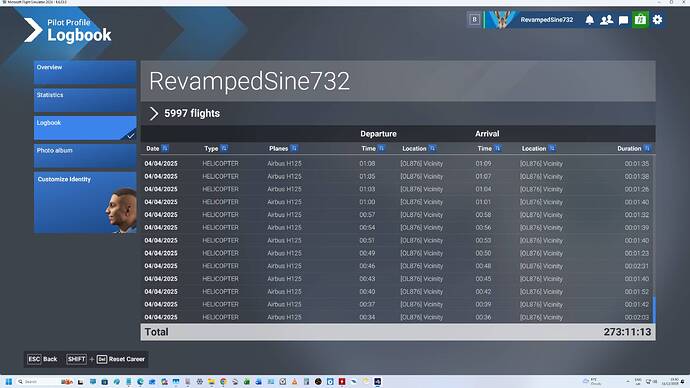Sort logbook by Date column icon
The height and width of the screenshot is (388, 690).
165,148
